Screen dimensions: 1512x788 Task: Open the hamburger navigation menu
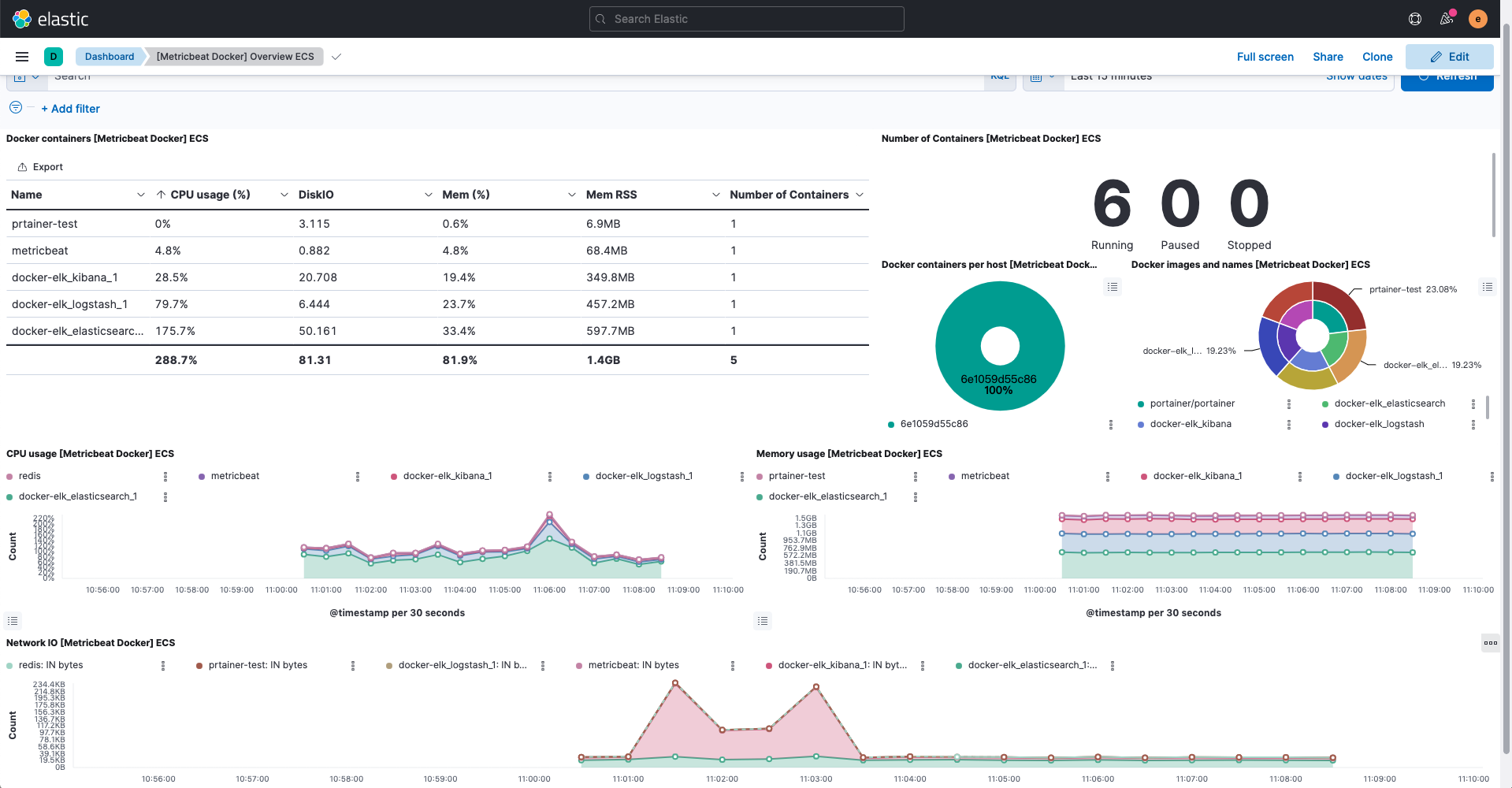click(x=22, y=57)
